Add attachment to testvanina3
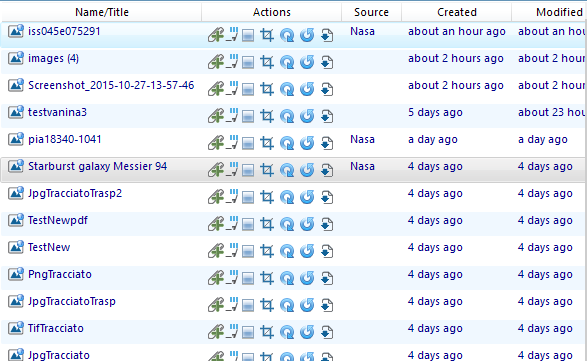 pyautogui.click(x=216, y=116)
